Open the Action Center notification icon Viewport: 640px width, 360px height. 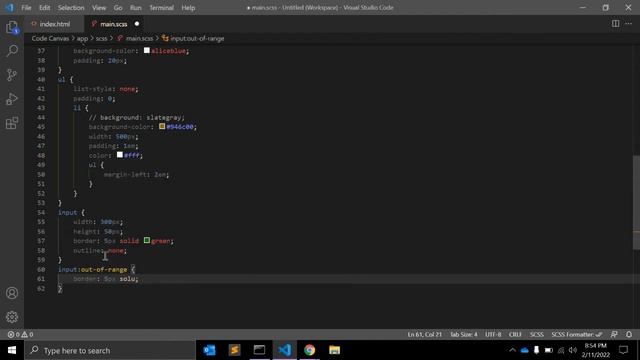pyautogui.click(x=623, y=350)
